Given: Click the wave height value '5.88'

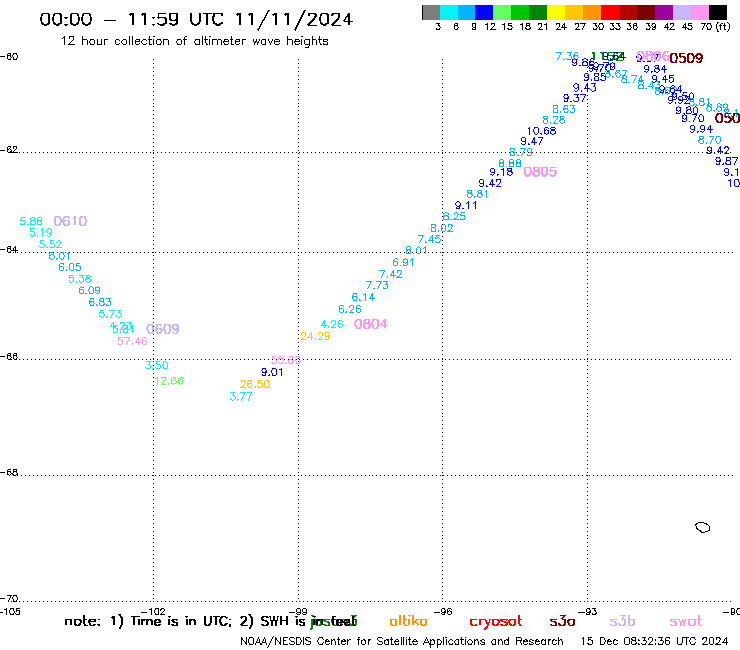Looking at the screenshot, I should [31, 221].
